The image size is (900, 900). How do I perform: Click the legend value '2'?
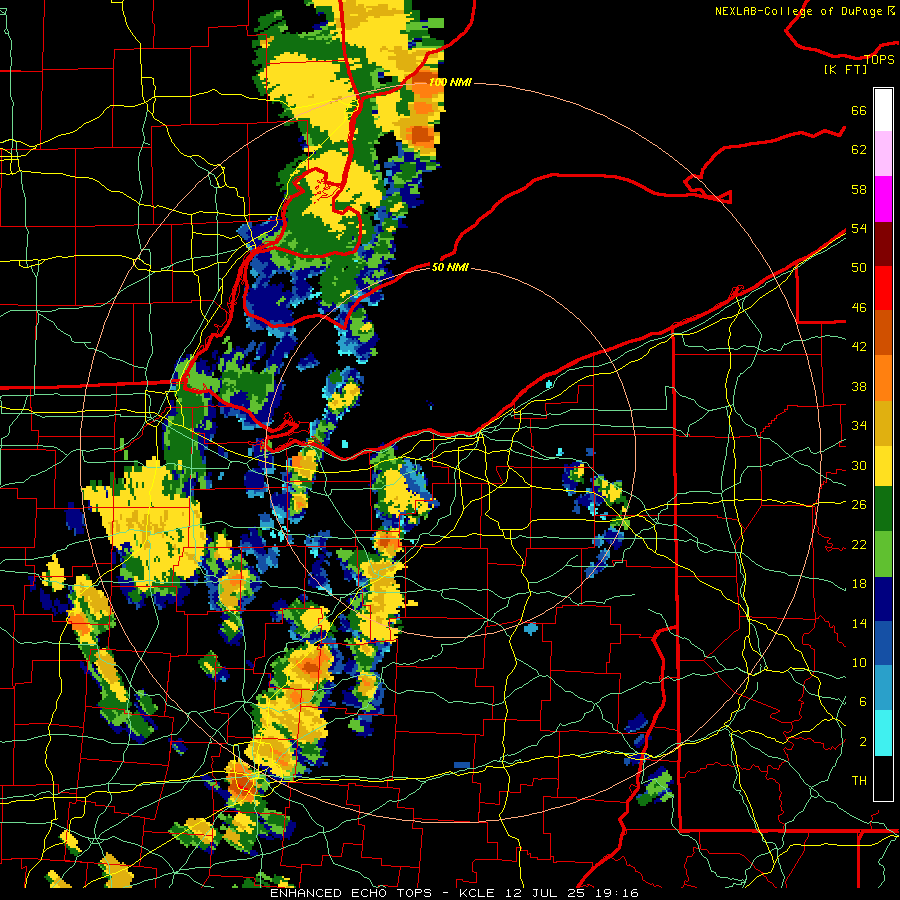click(x=862, y=742)
